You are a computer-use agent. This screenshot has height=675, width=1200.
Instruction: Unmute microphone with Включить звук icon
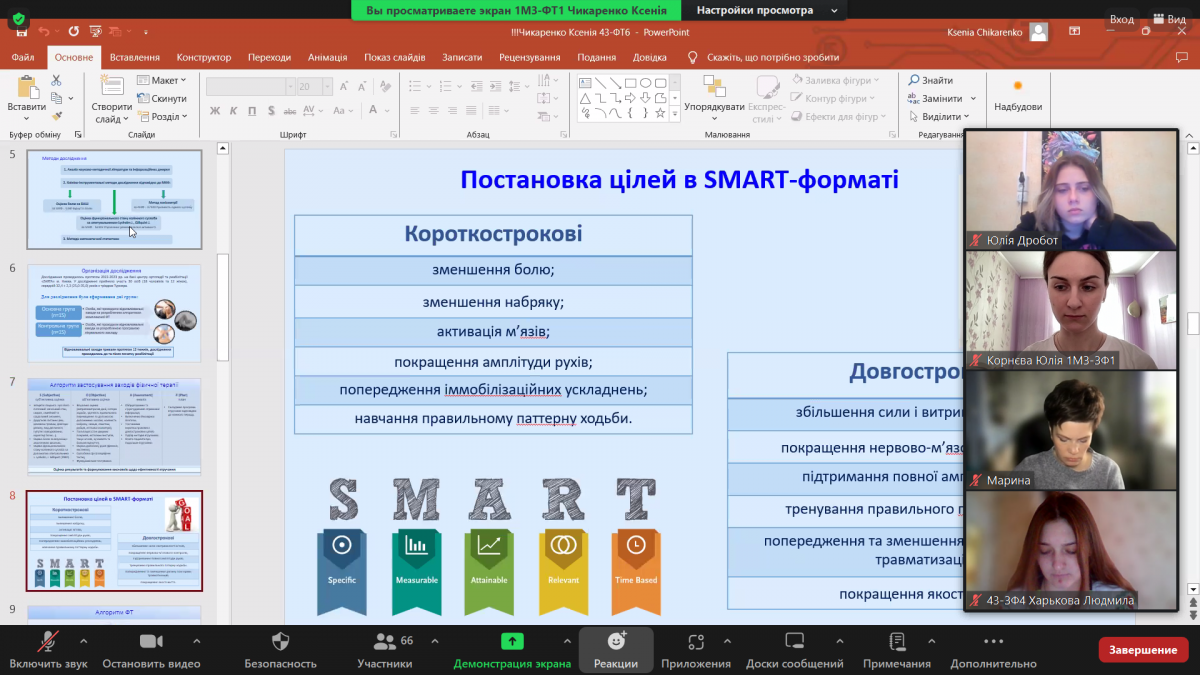(48, 641)
